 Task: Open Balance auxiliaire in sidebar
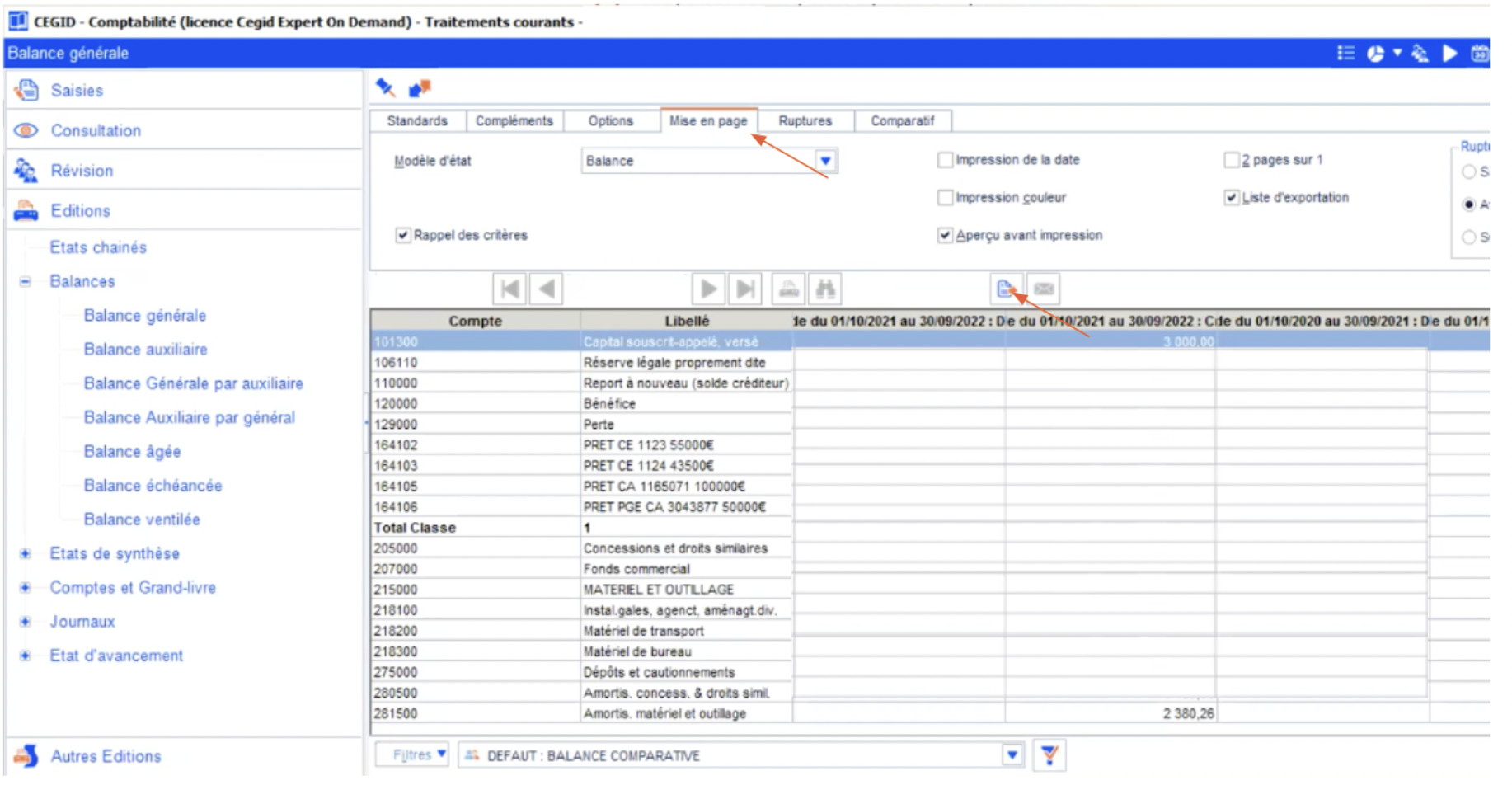146,350
